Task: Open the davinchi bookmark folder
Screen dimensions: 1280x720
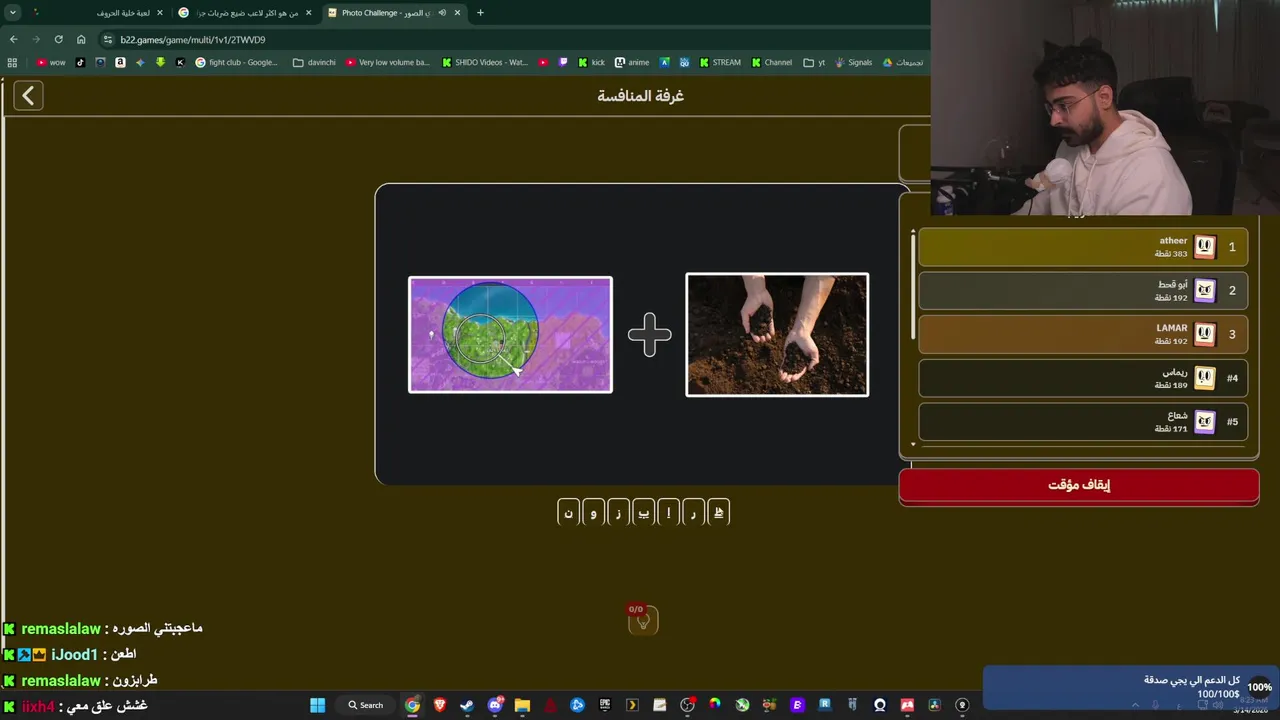Action: point(314,62)
